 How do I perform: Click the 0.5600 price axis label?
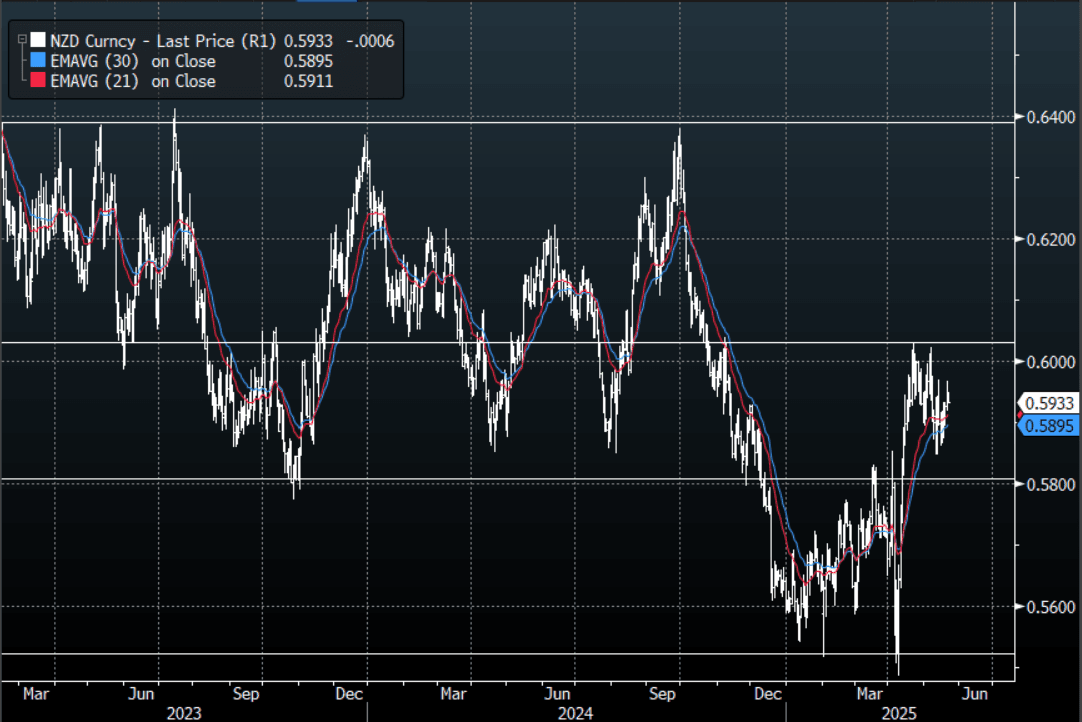[1044, 607]
